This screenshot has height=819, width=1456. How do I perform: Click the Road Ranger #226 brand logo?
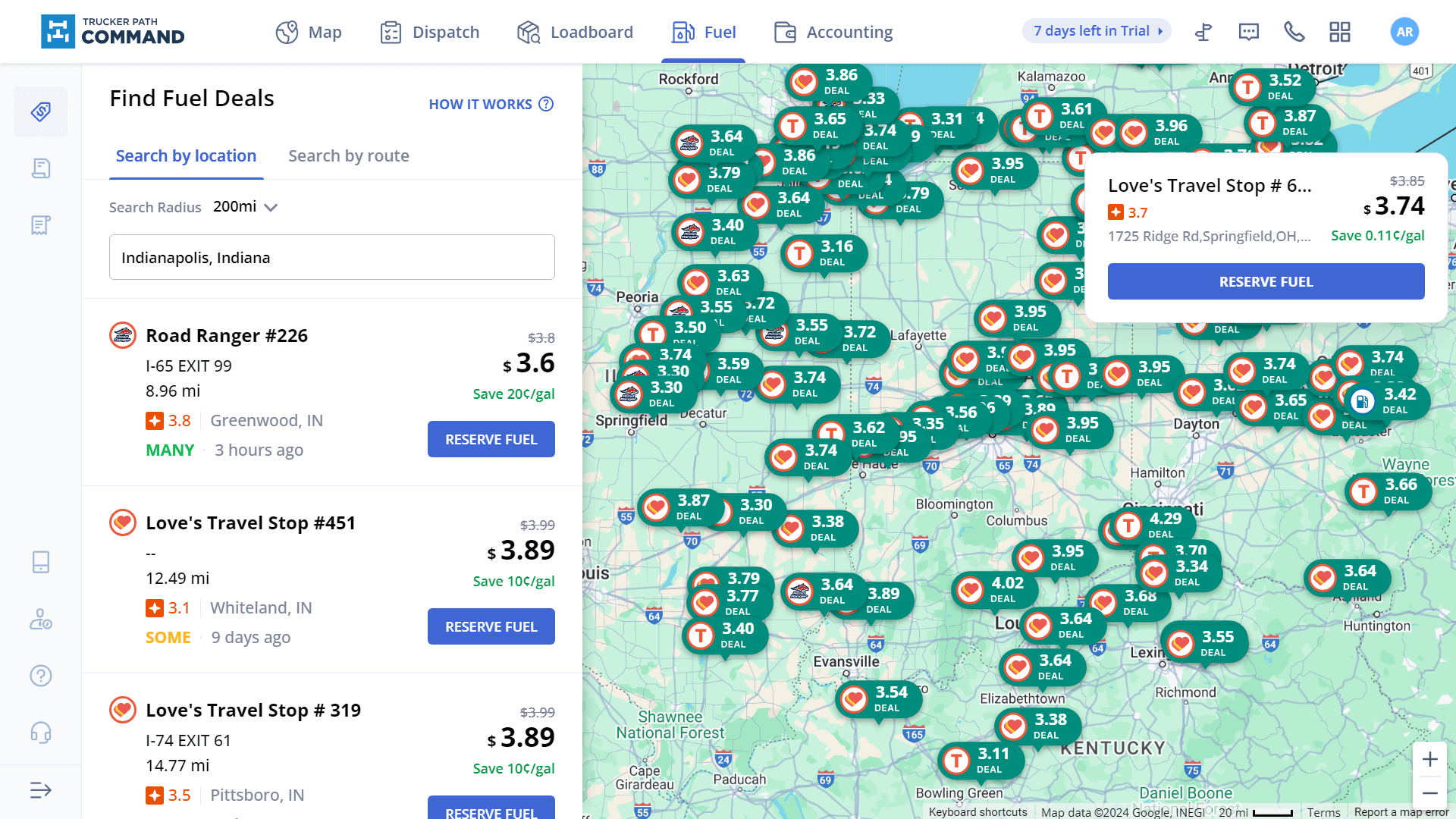tap(123, 335)
